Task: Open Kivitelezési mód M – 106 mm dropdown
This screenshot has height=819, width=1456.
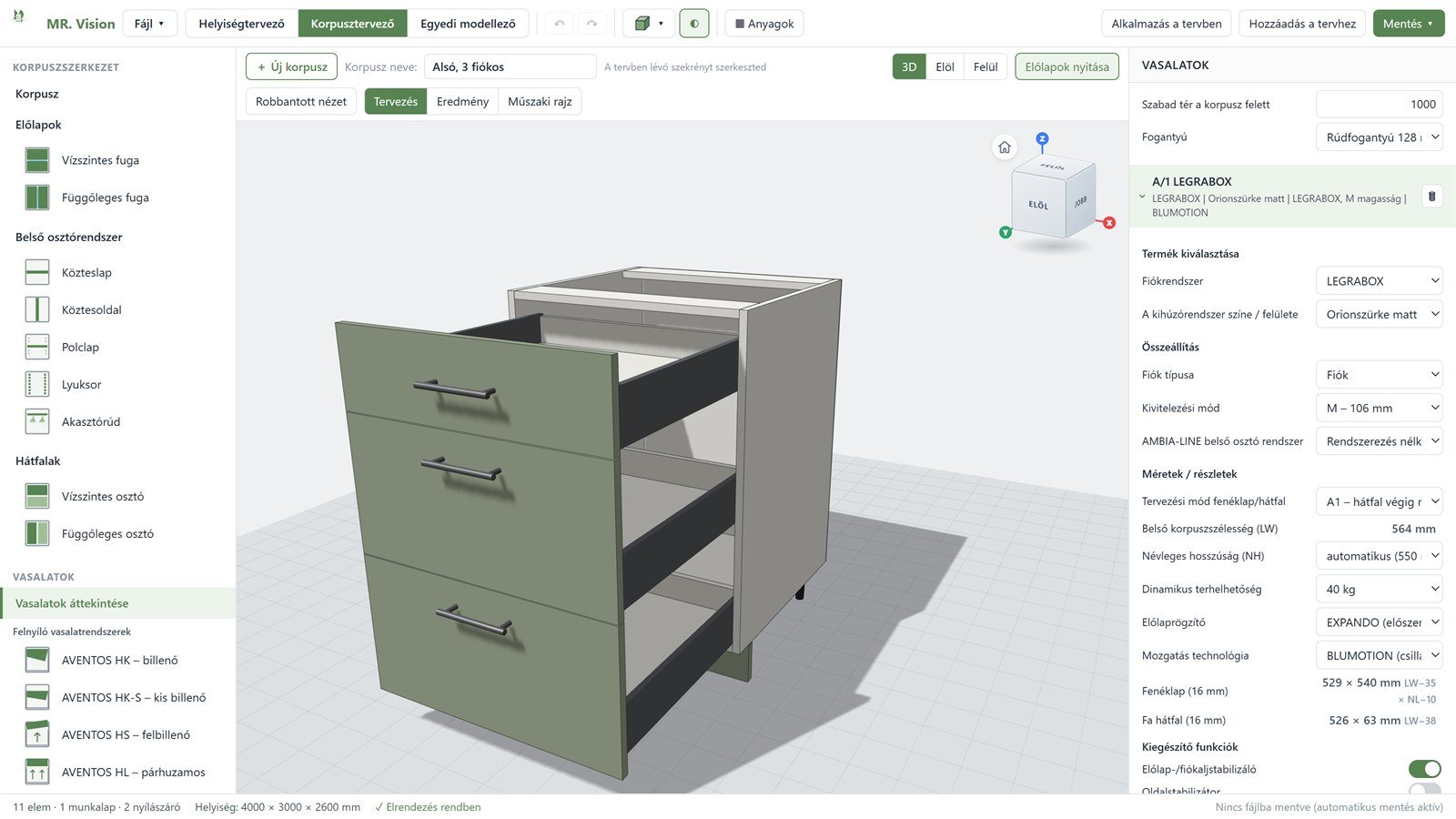Action: tap(1380, 408)
